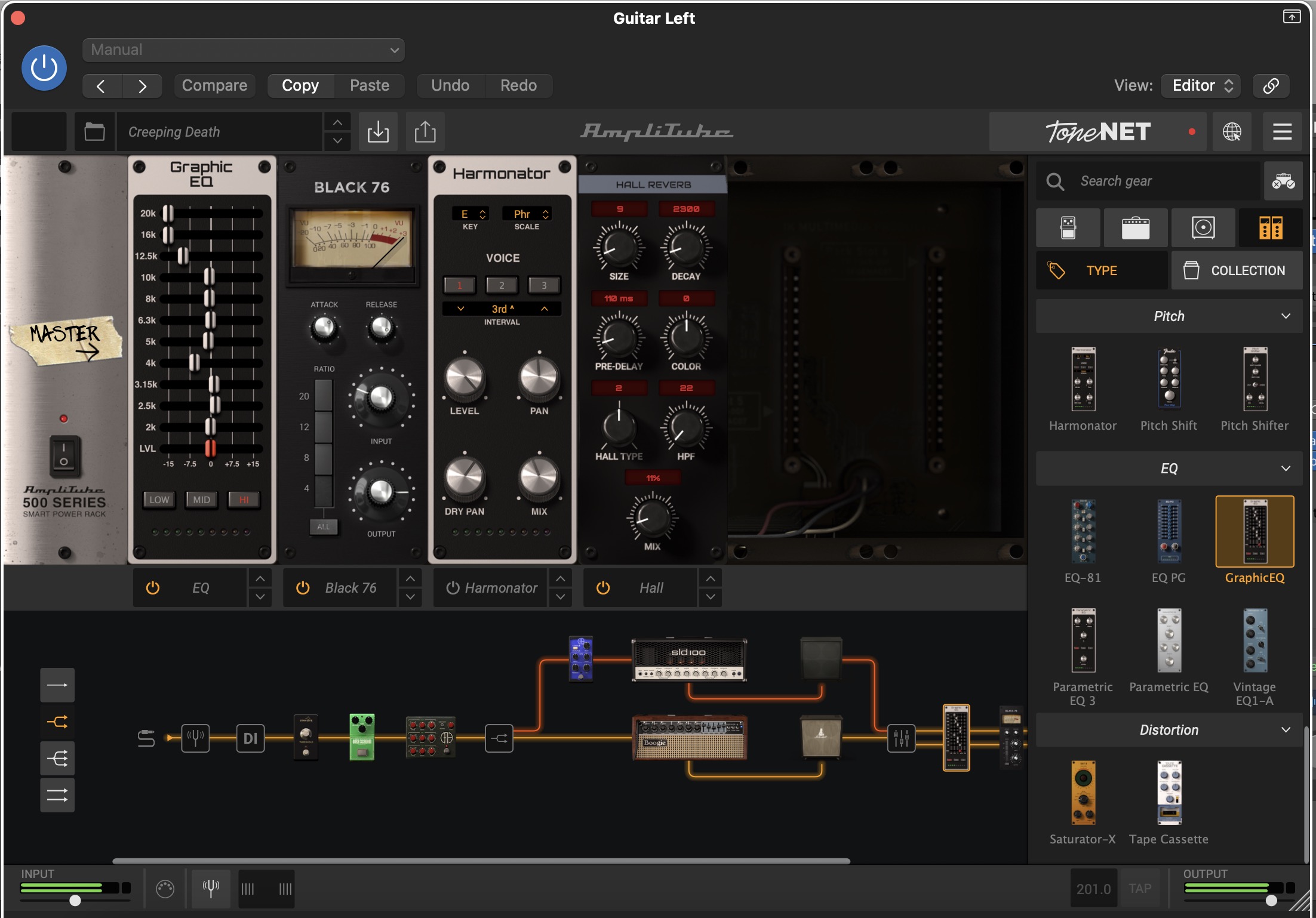The width and height of the screenshot is (1316, 918).
Task: Select the three-way split routing icon
Action: coord(57,759)
